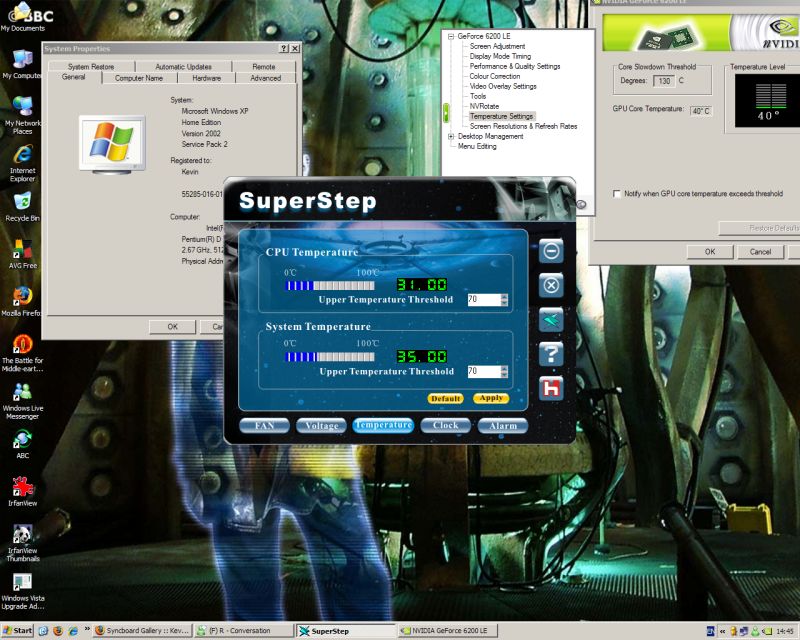
Task: Open SuperStep help via question mark icon
Action: (551, 354)
